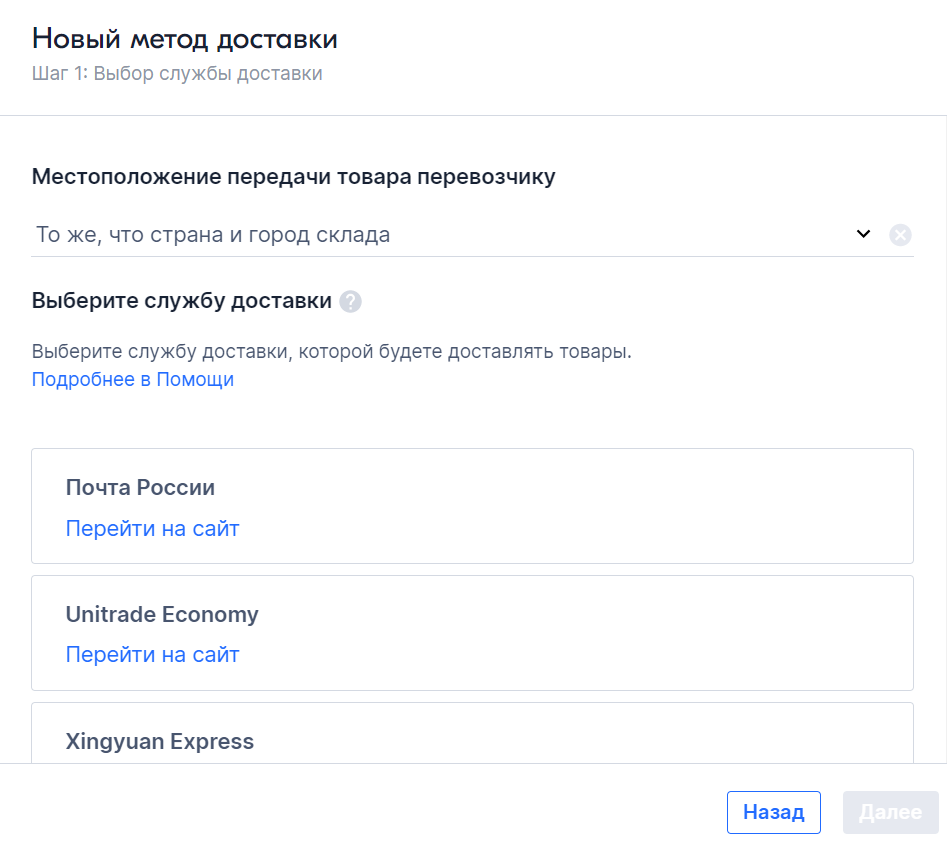The image size is (947, 849).
Task: Choose the Unitrade Economy delivery service card
Action: 472,633
